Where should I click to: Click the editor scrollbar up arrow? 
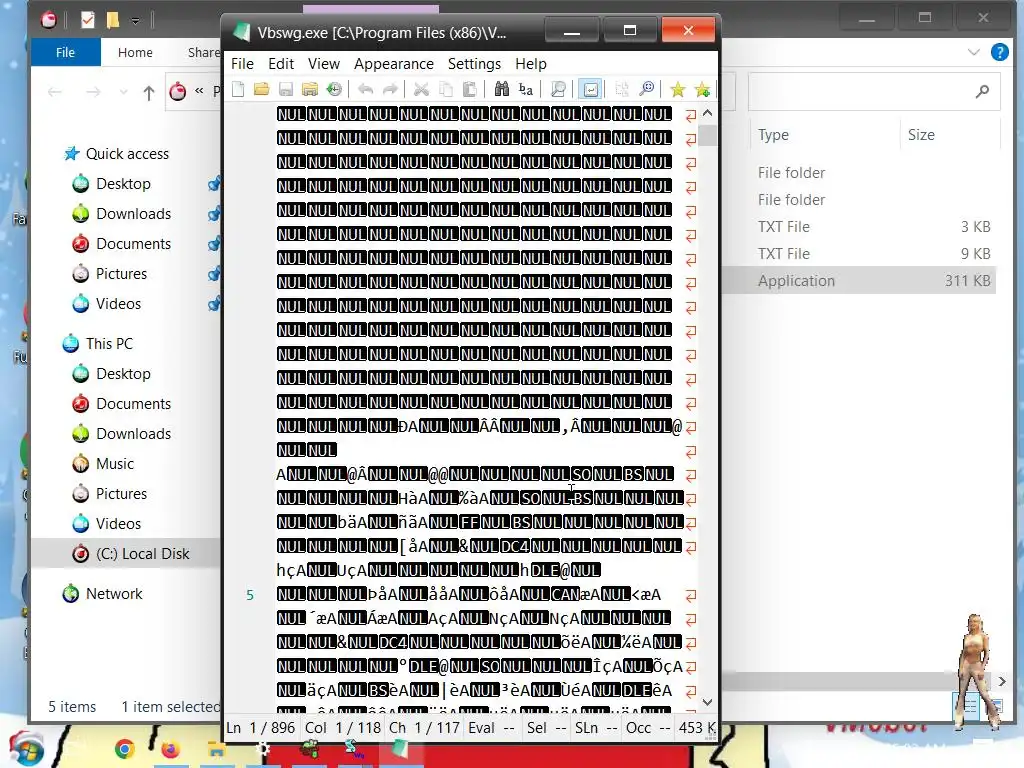tap(707, 113)
